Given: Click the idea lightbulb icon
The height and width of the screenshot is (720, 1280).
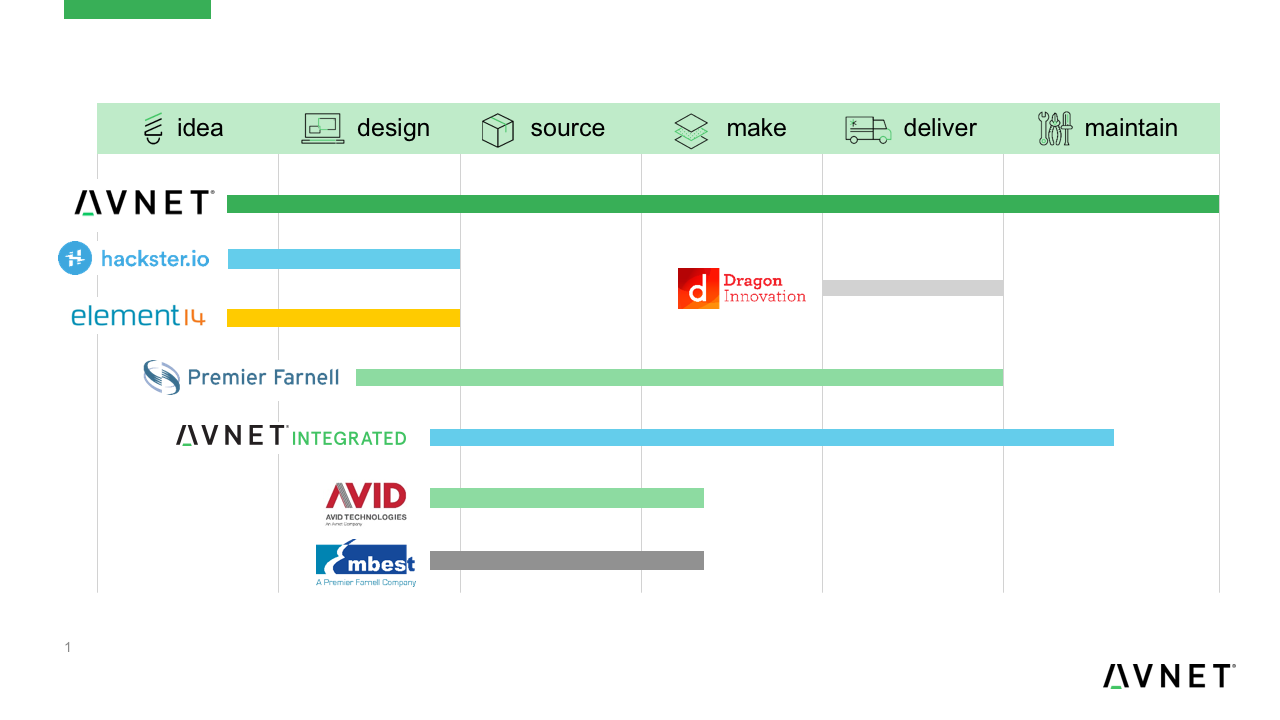Looking at the screenshot, I should point(152,129).
